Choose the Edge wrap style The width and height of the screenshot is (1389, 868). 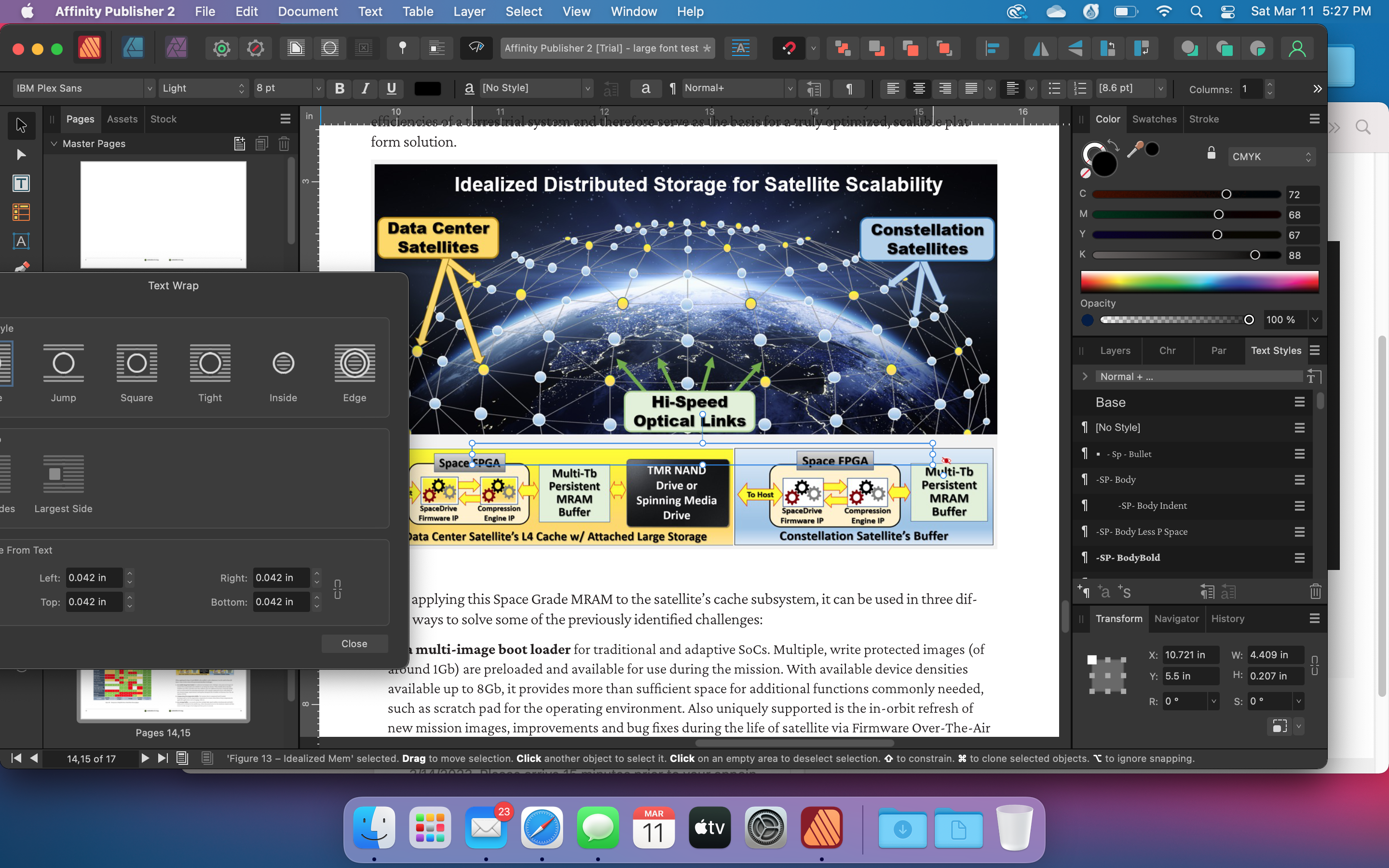point(354,373)
